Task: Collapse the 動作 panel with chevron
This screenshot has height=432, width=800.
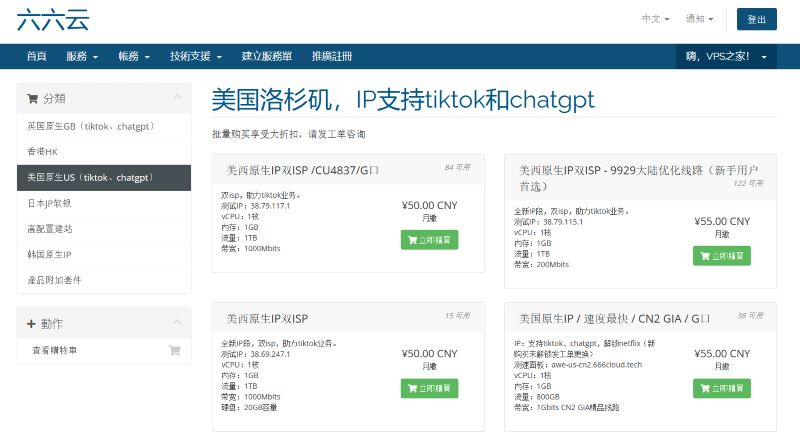Action: (x=177, y=323)
